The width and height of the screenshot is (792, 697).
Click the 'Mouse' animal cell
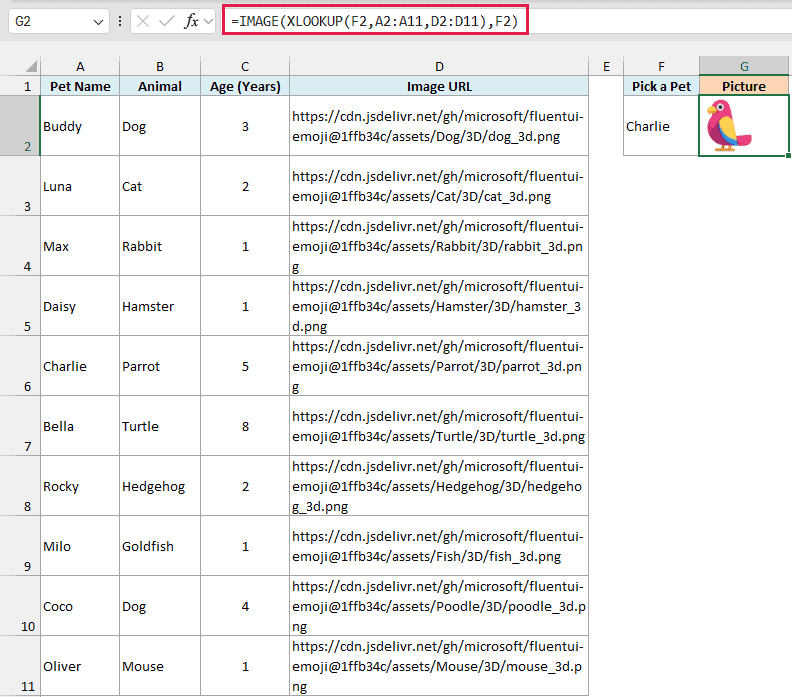[160, 666]
